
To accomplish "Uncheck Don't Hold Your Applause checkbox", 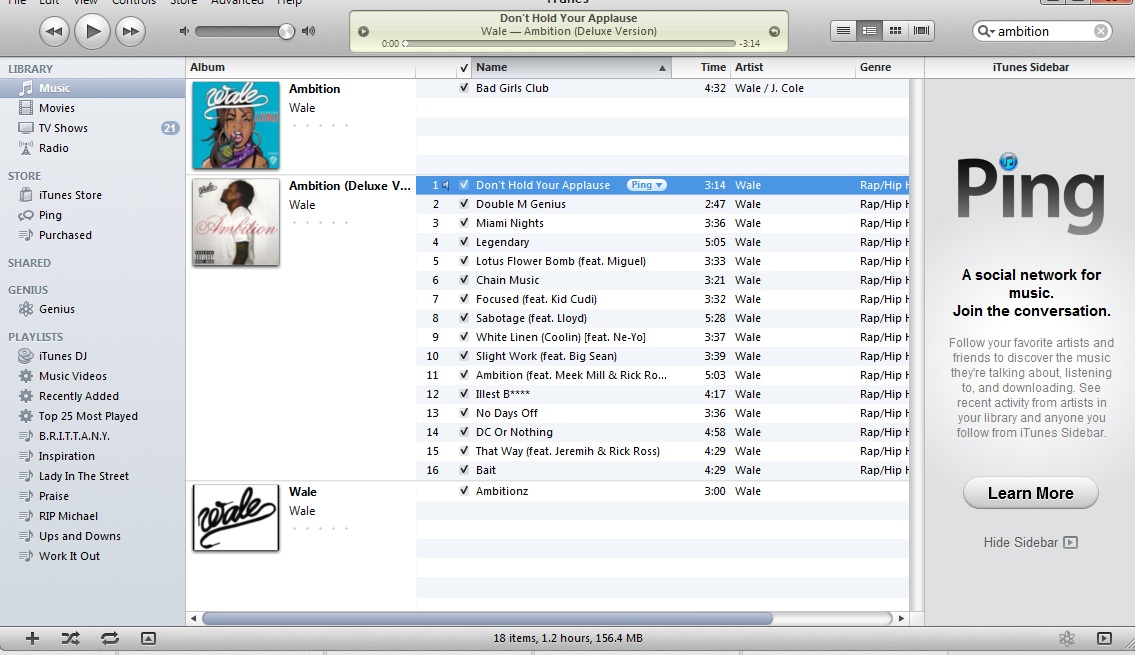I will [x=464, y=185].
